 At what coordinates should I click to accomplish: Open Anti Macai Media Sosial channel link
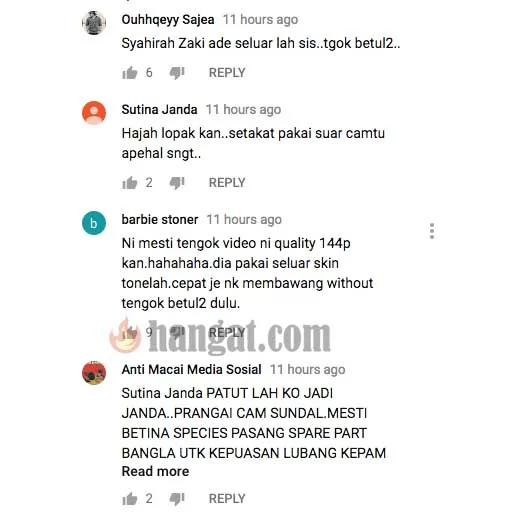click(x=191, y=369)
